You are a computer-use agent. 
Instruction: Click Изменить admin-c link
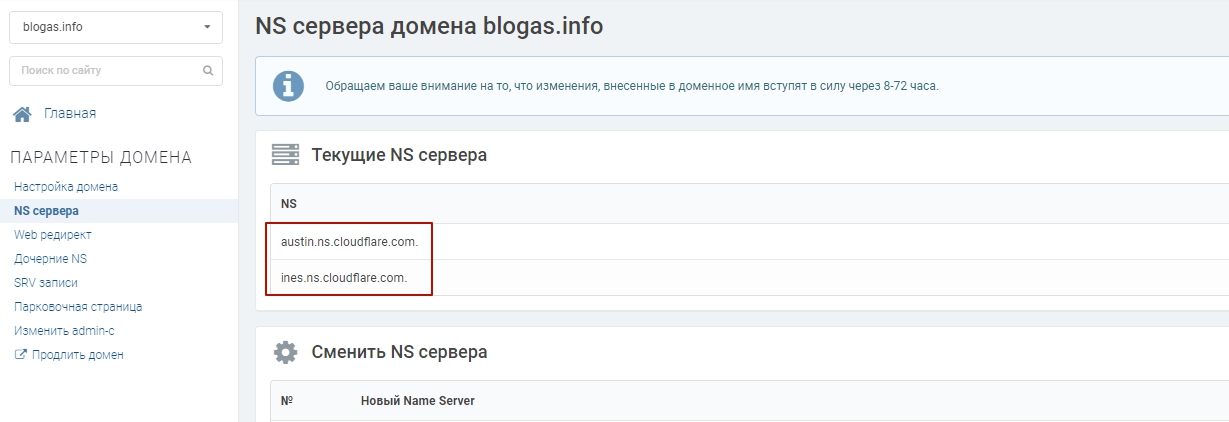(x=57, y=331)
